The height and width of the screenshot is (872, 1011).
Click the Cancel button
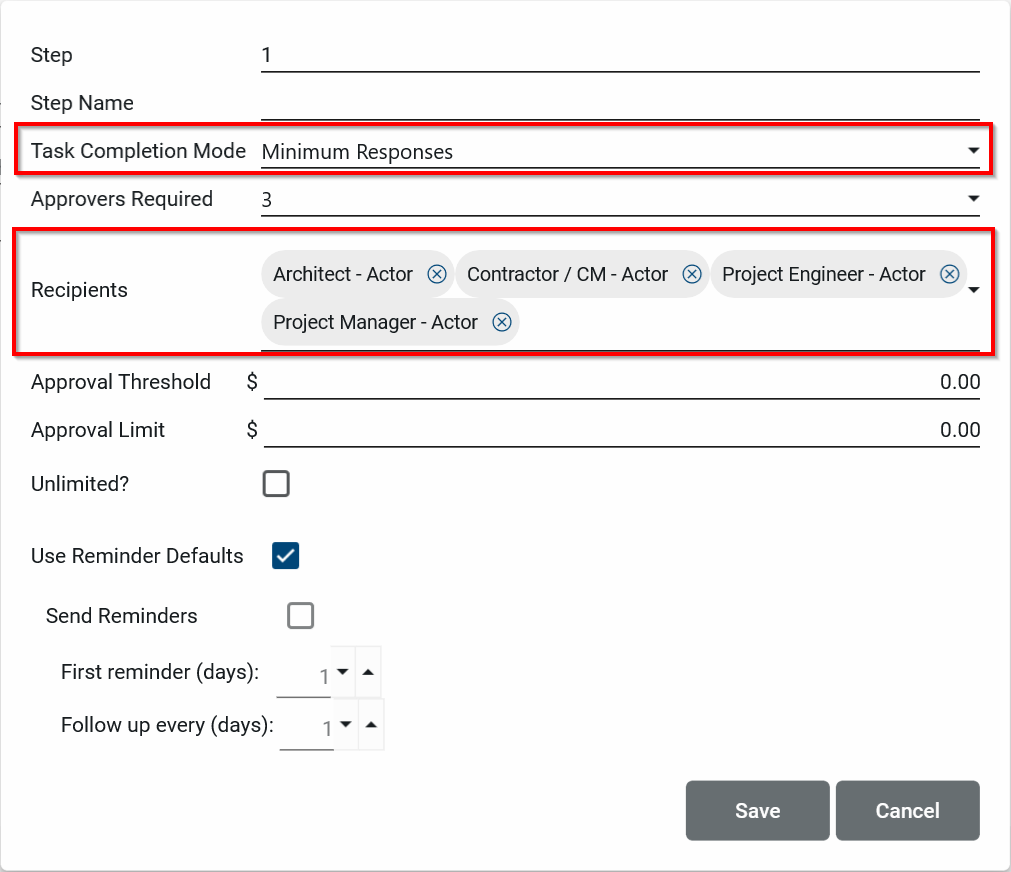[x=907, y=810]
